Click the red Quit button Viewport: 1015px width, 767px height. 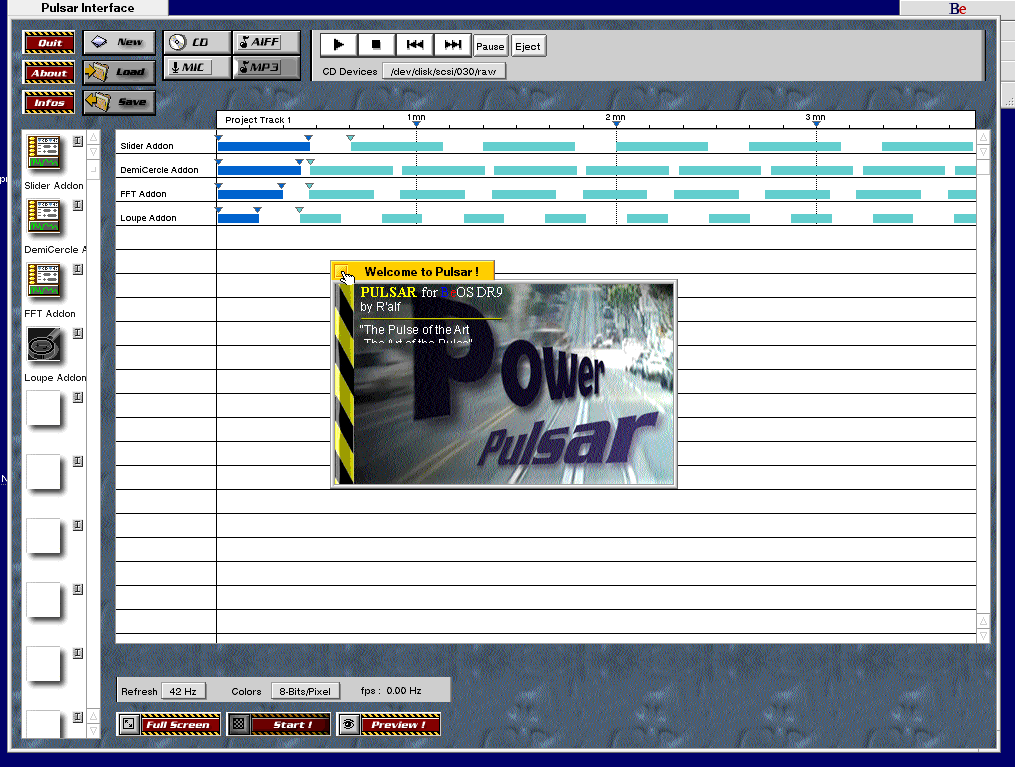[x=49, y=43]
